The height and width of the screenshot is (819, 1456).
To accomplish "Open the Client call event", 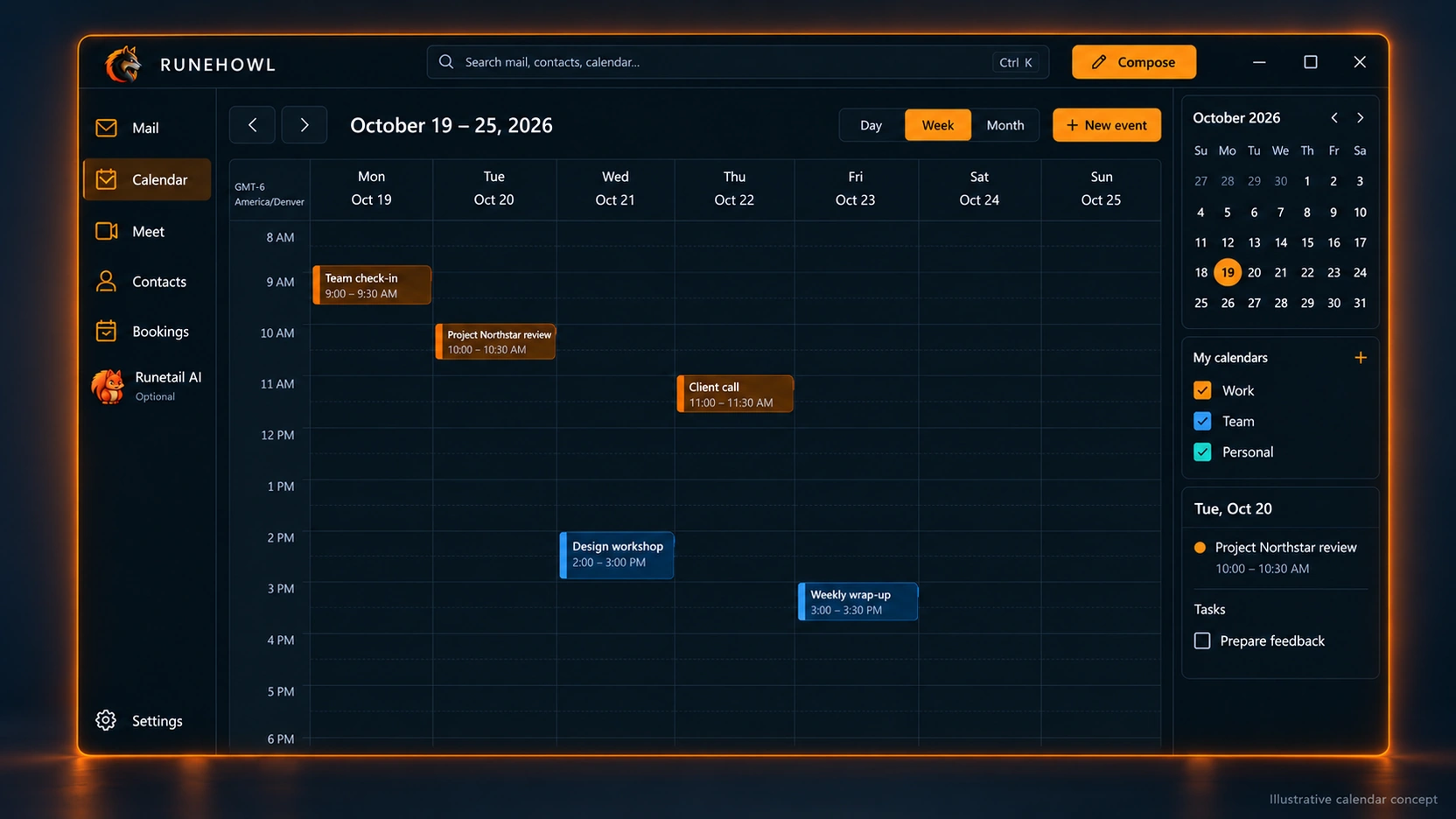I will 735,394.
